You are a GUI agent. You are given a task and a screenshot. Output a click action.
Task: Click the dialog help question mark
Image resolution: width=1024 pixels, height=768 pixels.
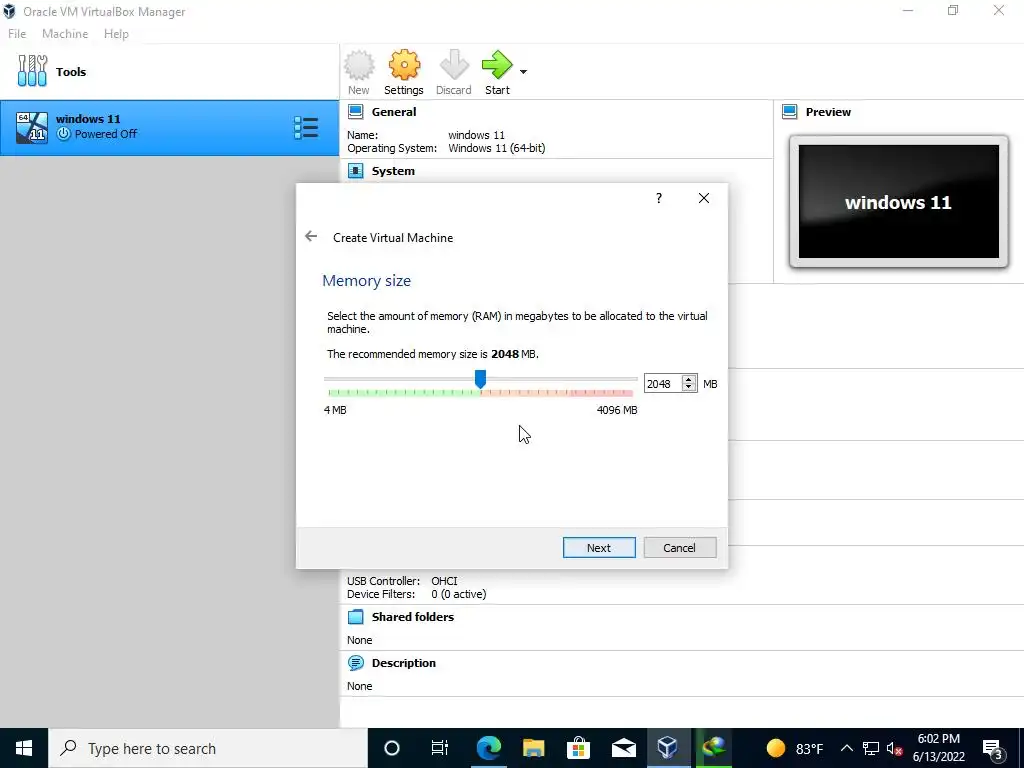[659, 198]
